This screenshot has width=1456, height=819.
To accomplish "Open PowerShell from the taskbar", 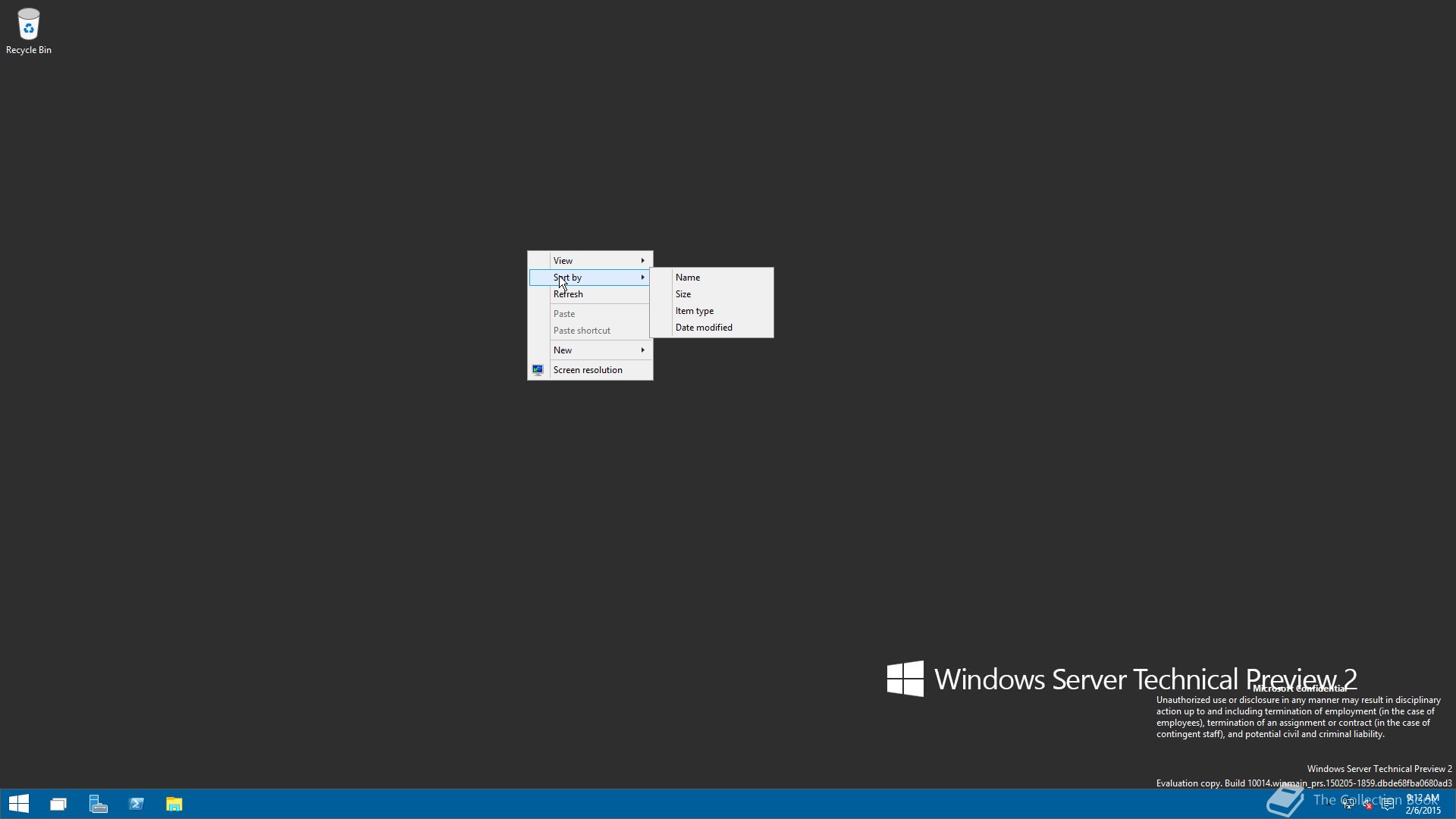I will (x=136, y=804).
